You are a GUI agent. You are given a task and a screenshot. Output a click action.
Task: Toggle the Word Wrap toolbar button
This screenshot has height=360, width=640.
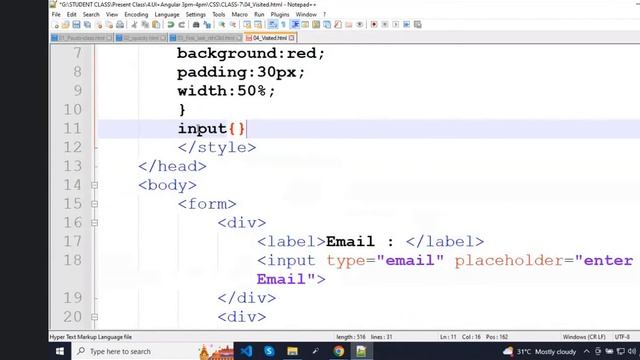pyautogui.click(x=273, y=24)
